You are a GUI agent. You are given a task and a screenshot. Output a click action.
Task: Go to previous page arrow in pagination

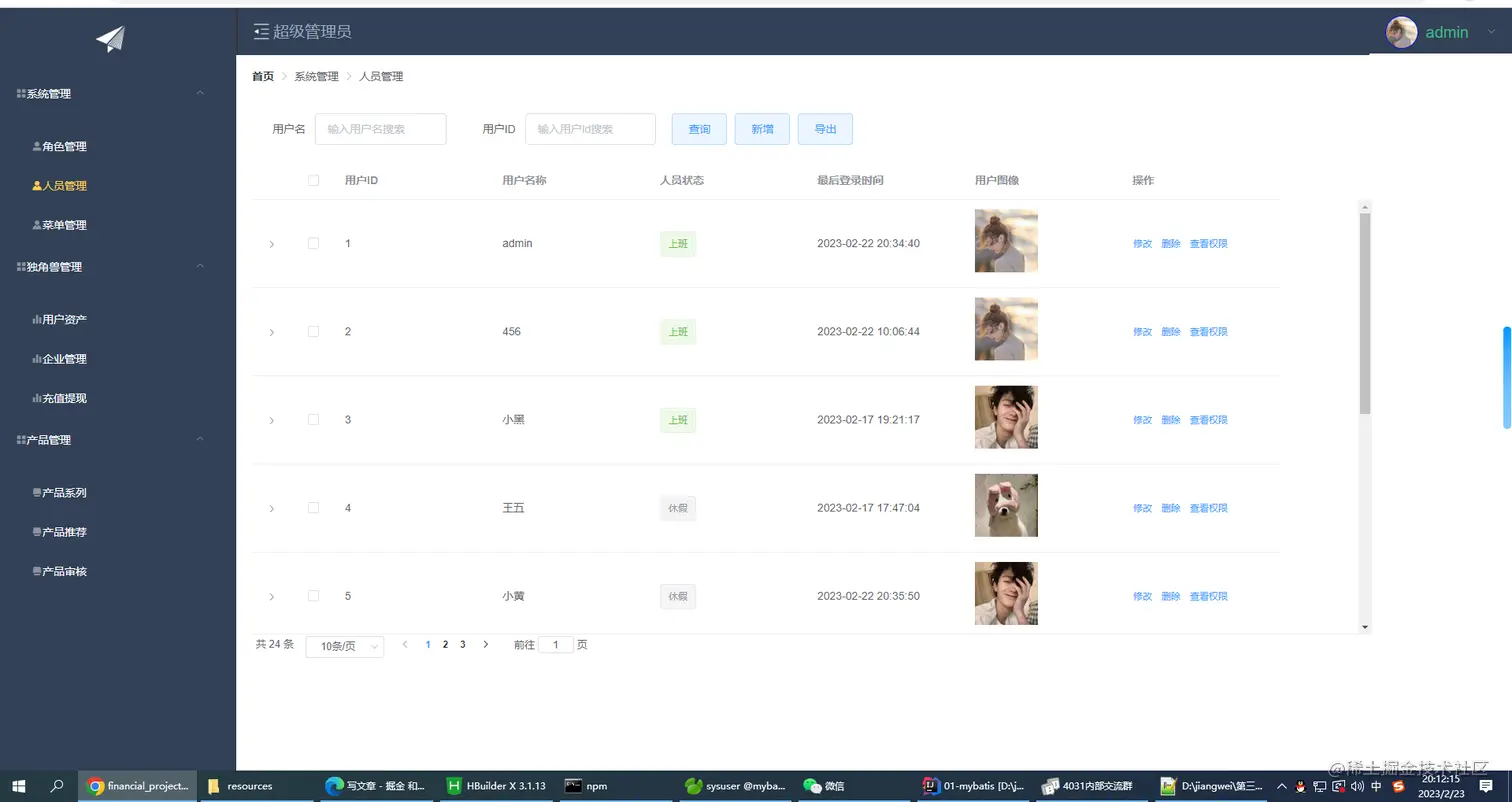click(x=405, y=645)
